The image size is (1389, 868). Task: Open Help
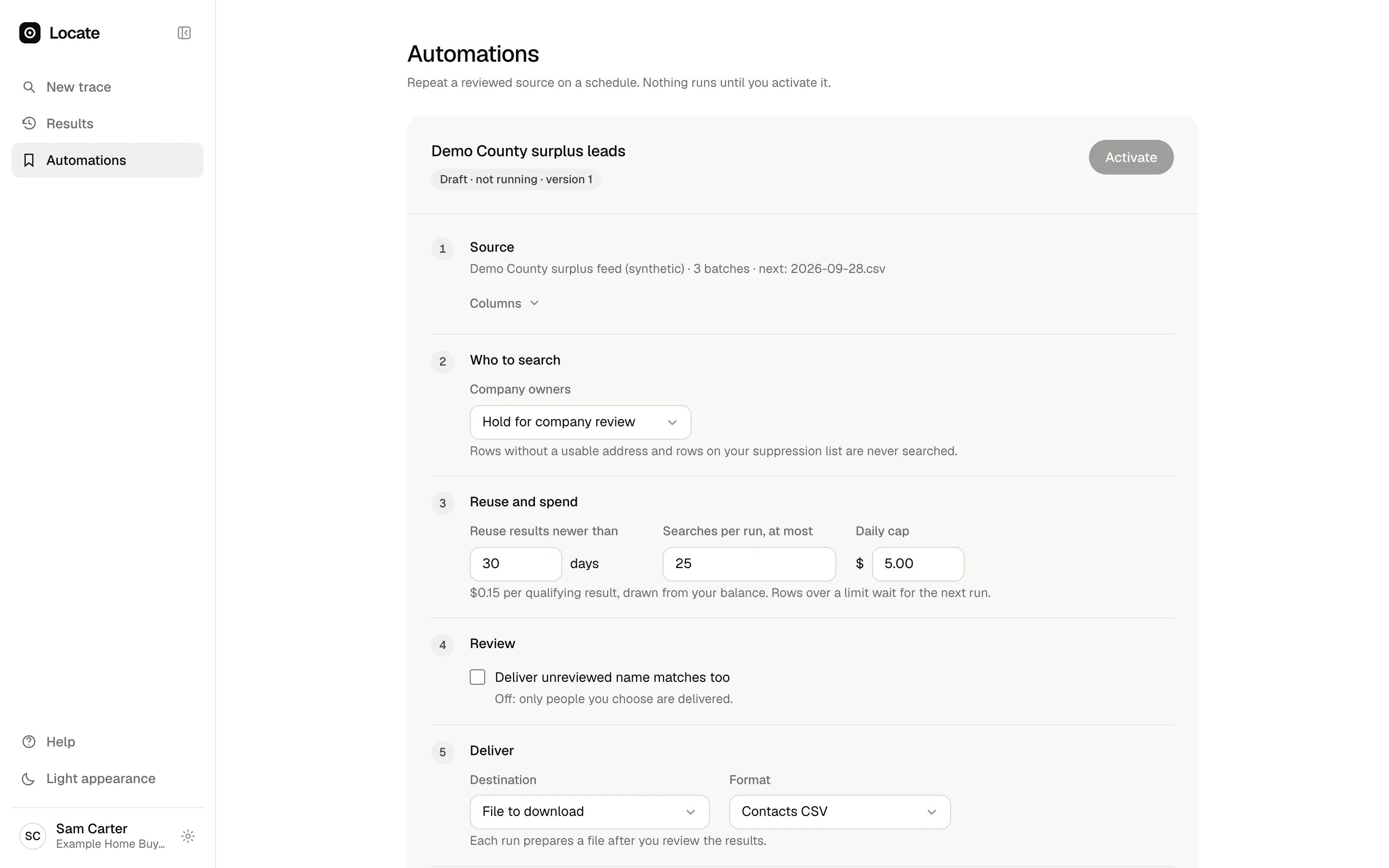108,742
